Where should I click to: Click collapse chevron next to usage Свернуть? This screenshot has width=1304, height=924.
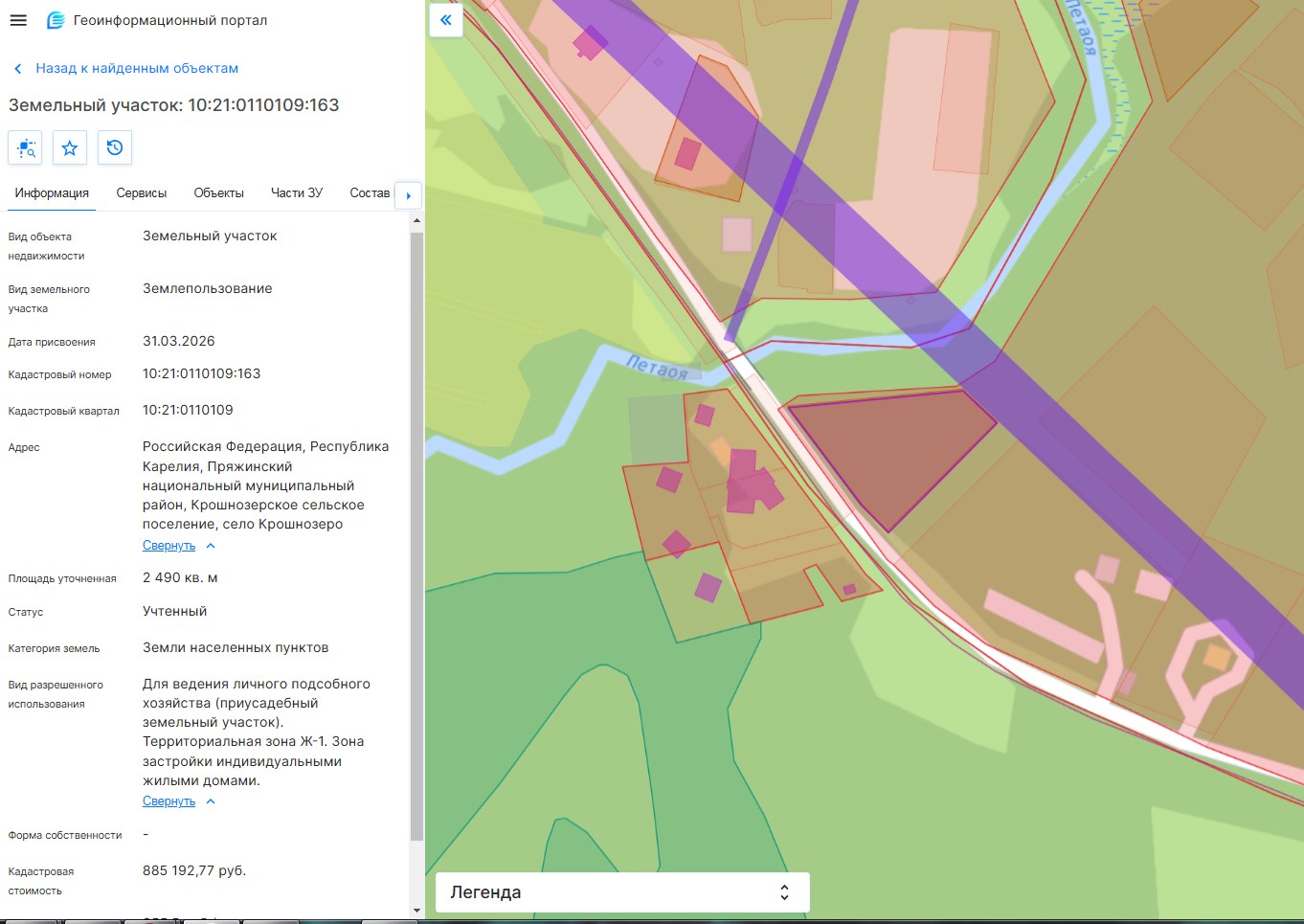click(211, 801)
